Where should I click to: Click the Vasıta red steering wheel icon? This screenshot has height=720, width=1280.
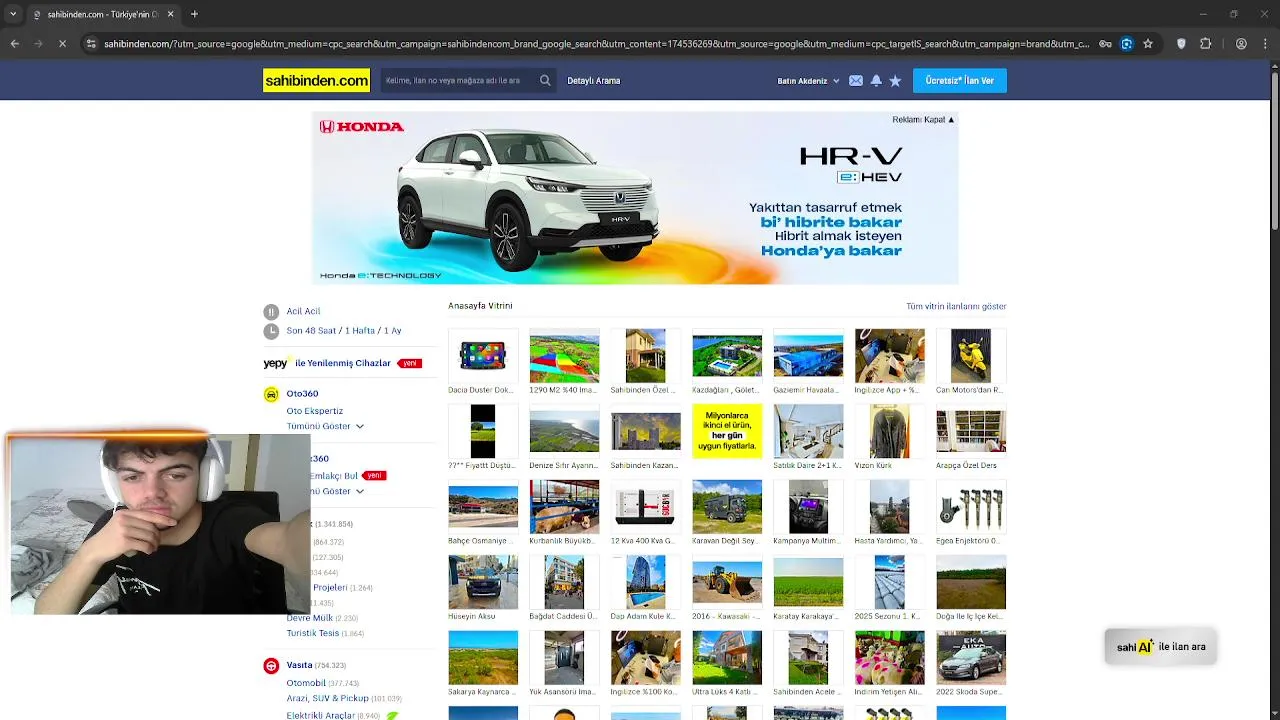[271, 666]
